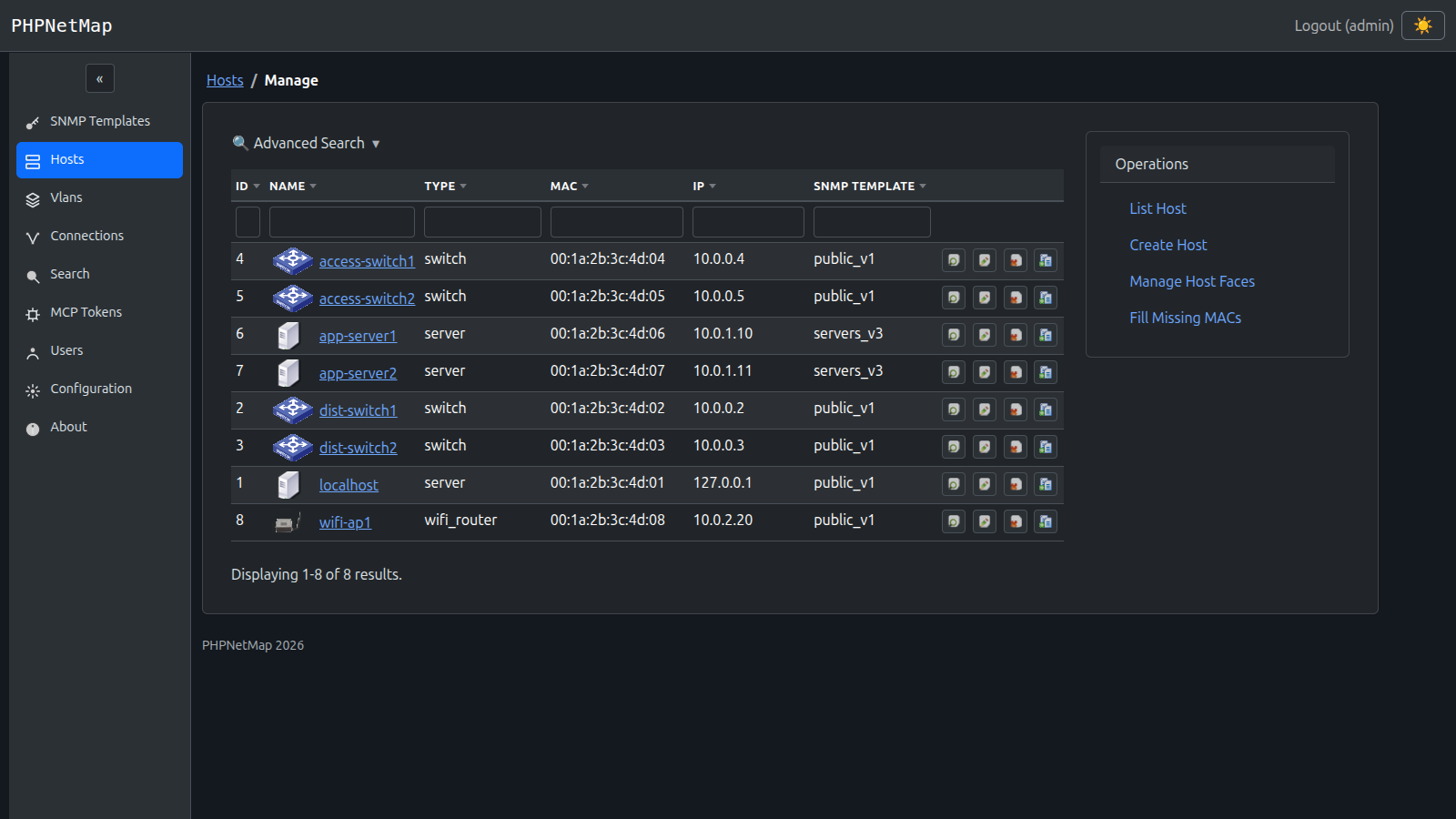Focus the IP filter input field
Image resolution: width=1456 pixels, height=819 pixels.
point(748,222)
